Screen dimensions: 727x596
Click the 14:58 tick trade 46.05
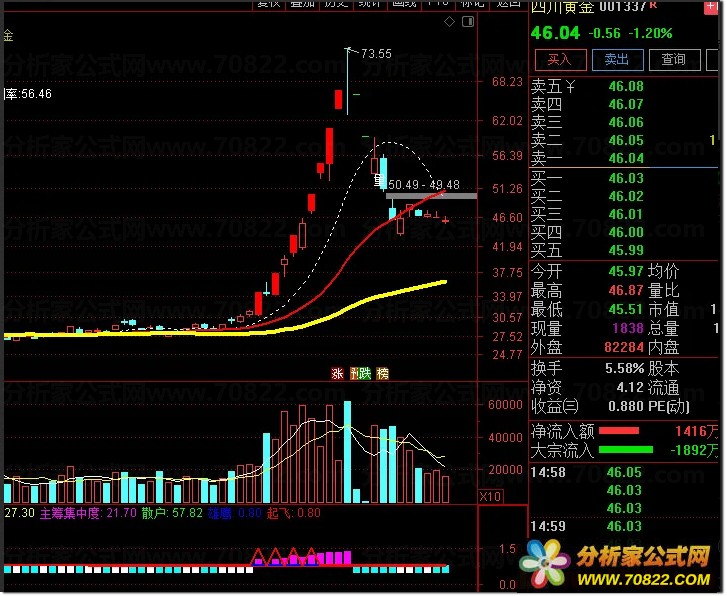624,473
